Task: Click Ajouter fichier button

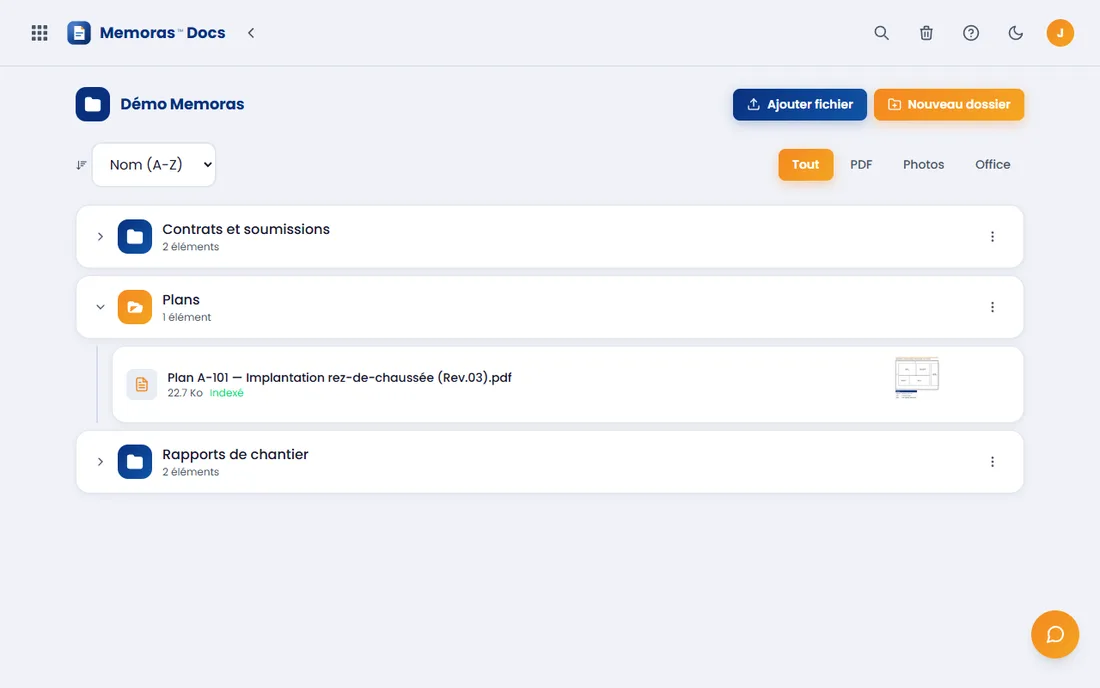Action: 800,104
